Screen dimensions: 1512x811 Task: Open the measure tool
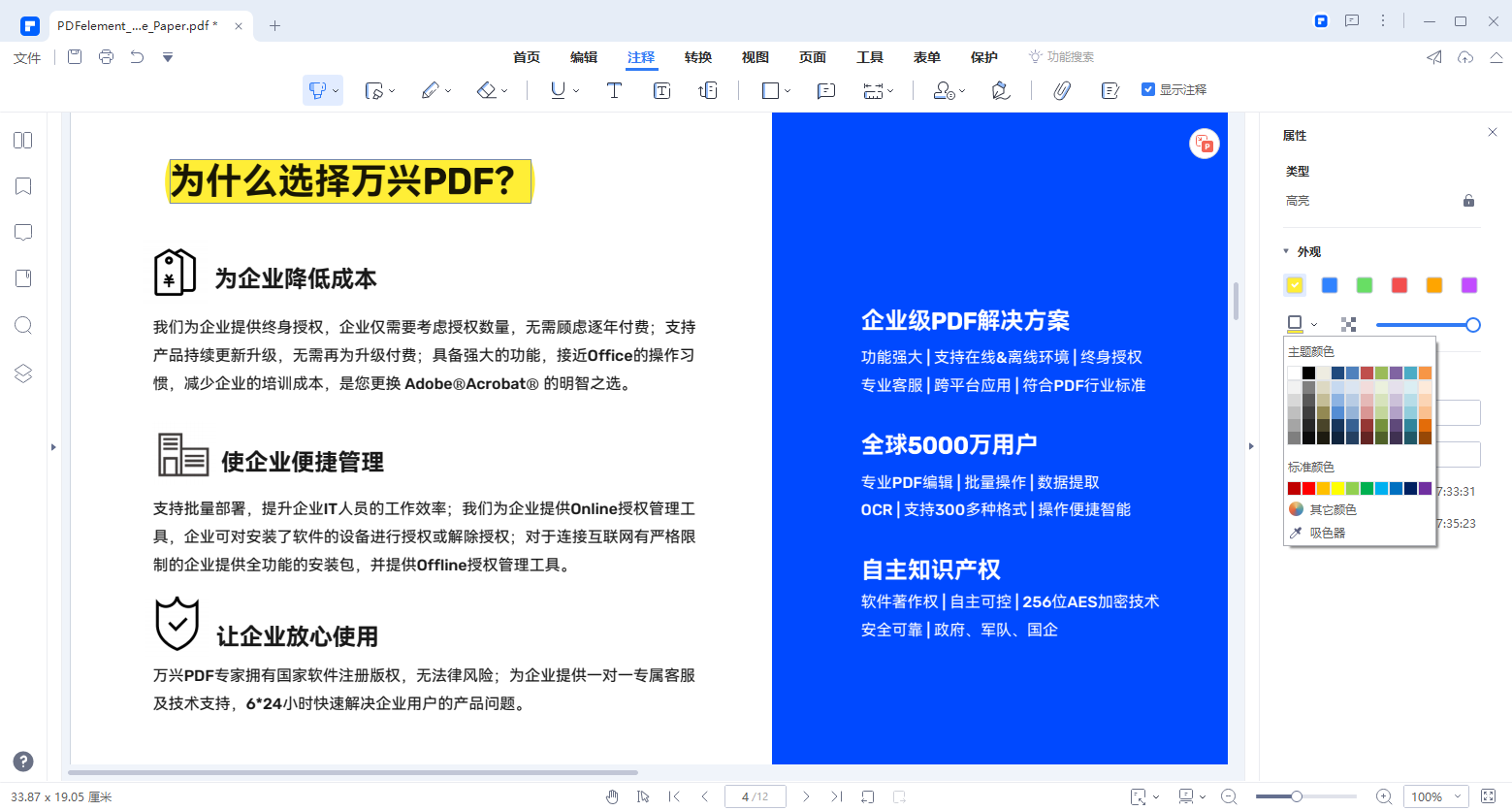click(874, 89)
